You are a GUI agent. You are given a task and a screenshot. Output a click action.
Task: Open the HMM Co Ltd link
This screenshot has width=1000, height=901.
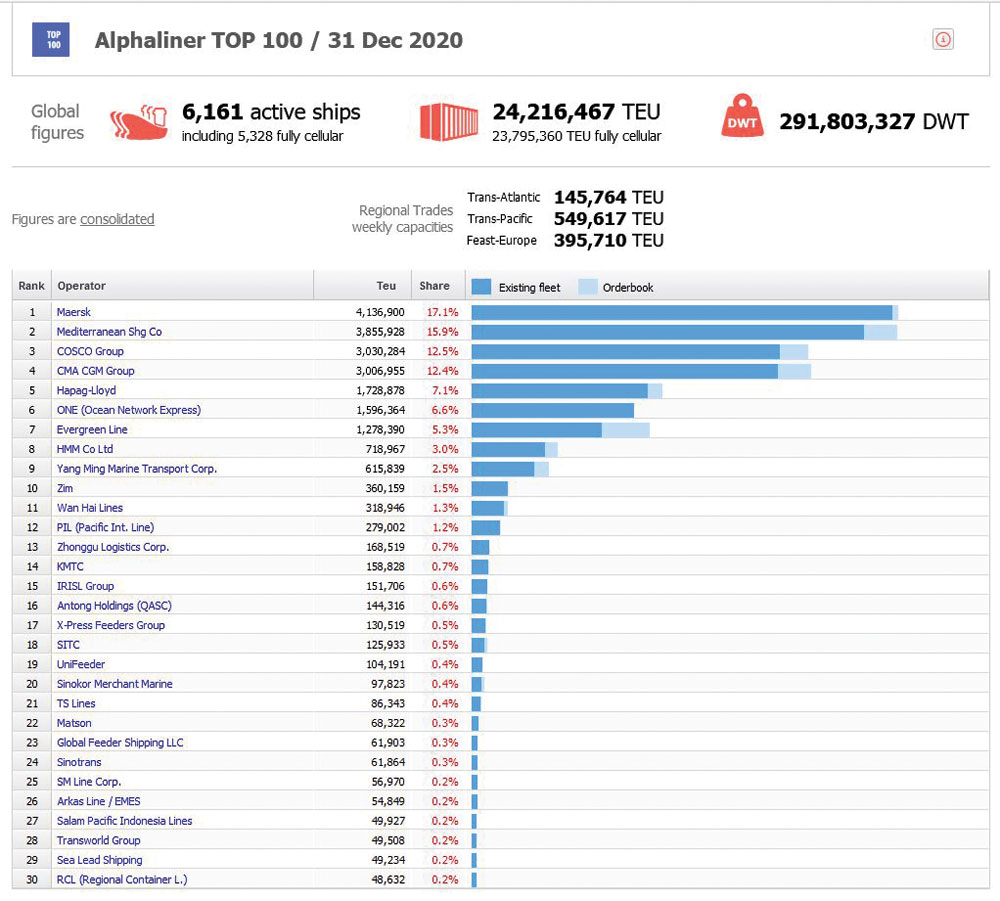(85, 449)
